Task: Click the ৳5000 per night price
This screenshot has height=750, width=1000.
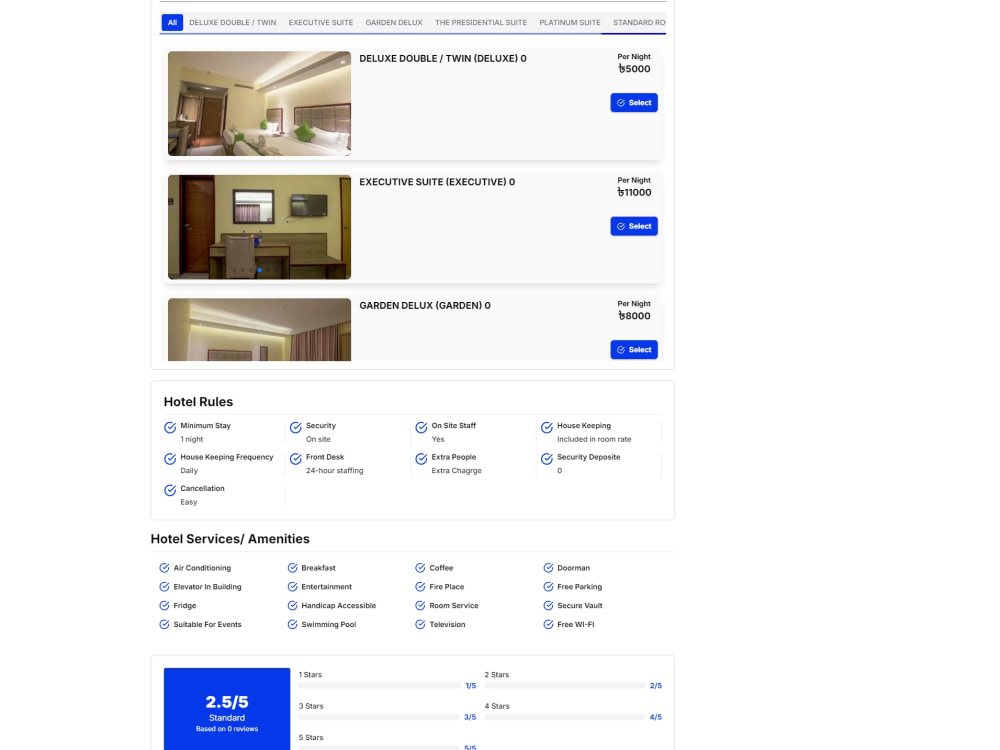Action: tap(635, 69)
